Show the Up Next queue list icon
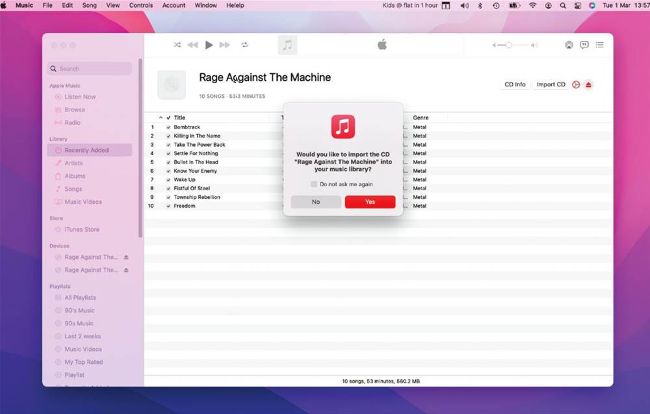 (x=600, y=45)
